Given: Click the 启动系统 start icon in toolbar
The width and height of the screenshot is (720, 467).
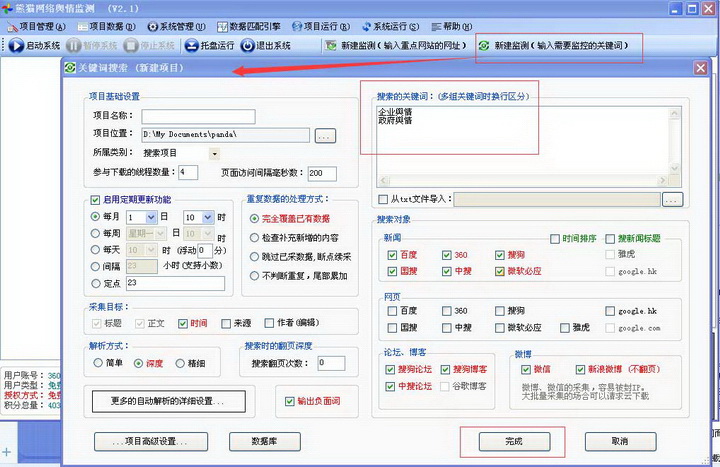Looking at the screenshot, I should (16, 46).
